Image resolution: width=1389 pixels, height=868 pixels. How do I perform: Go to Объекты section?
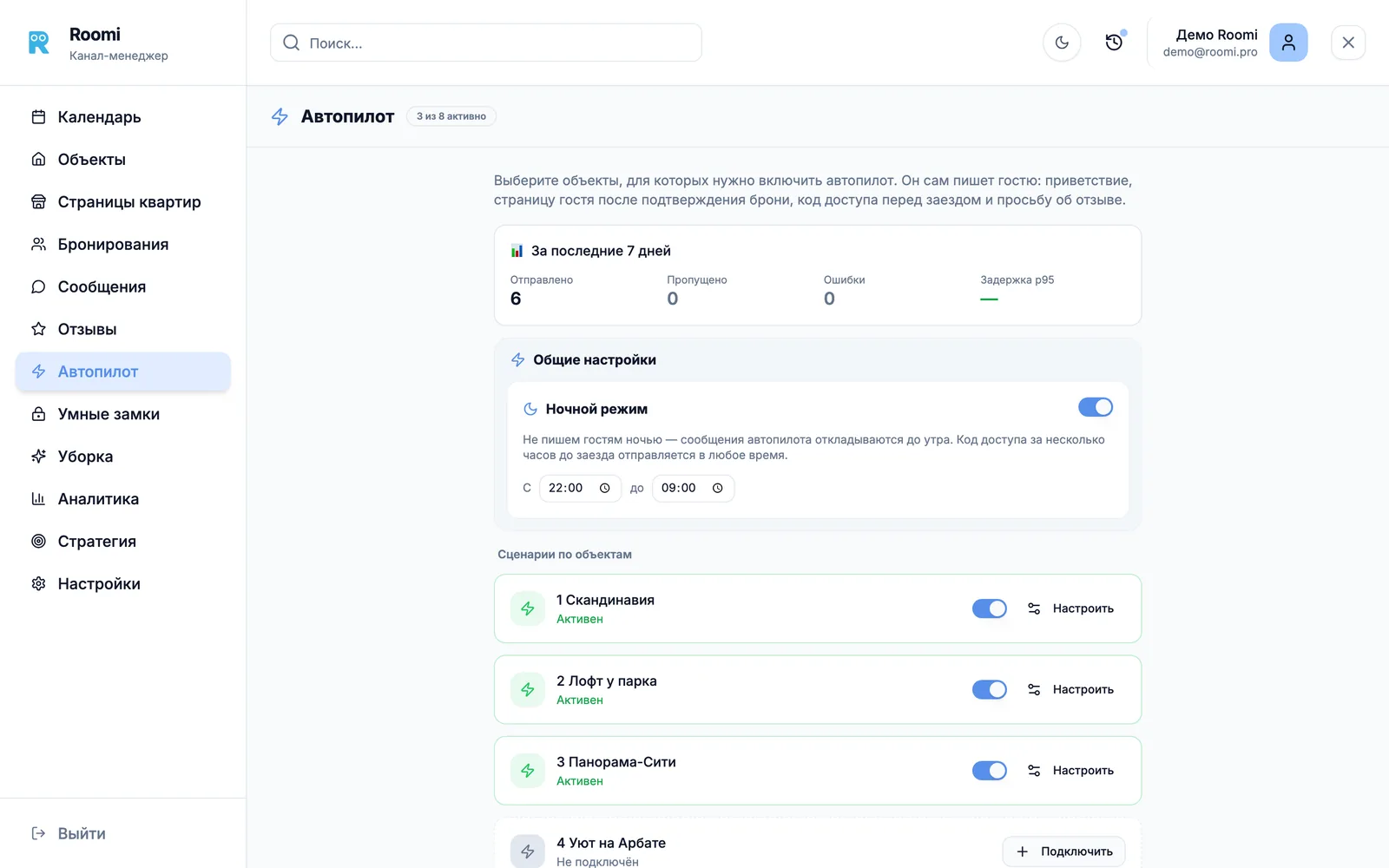[x=123, y=160]
